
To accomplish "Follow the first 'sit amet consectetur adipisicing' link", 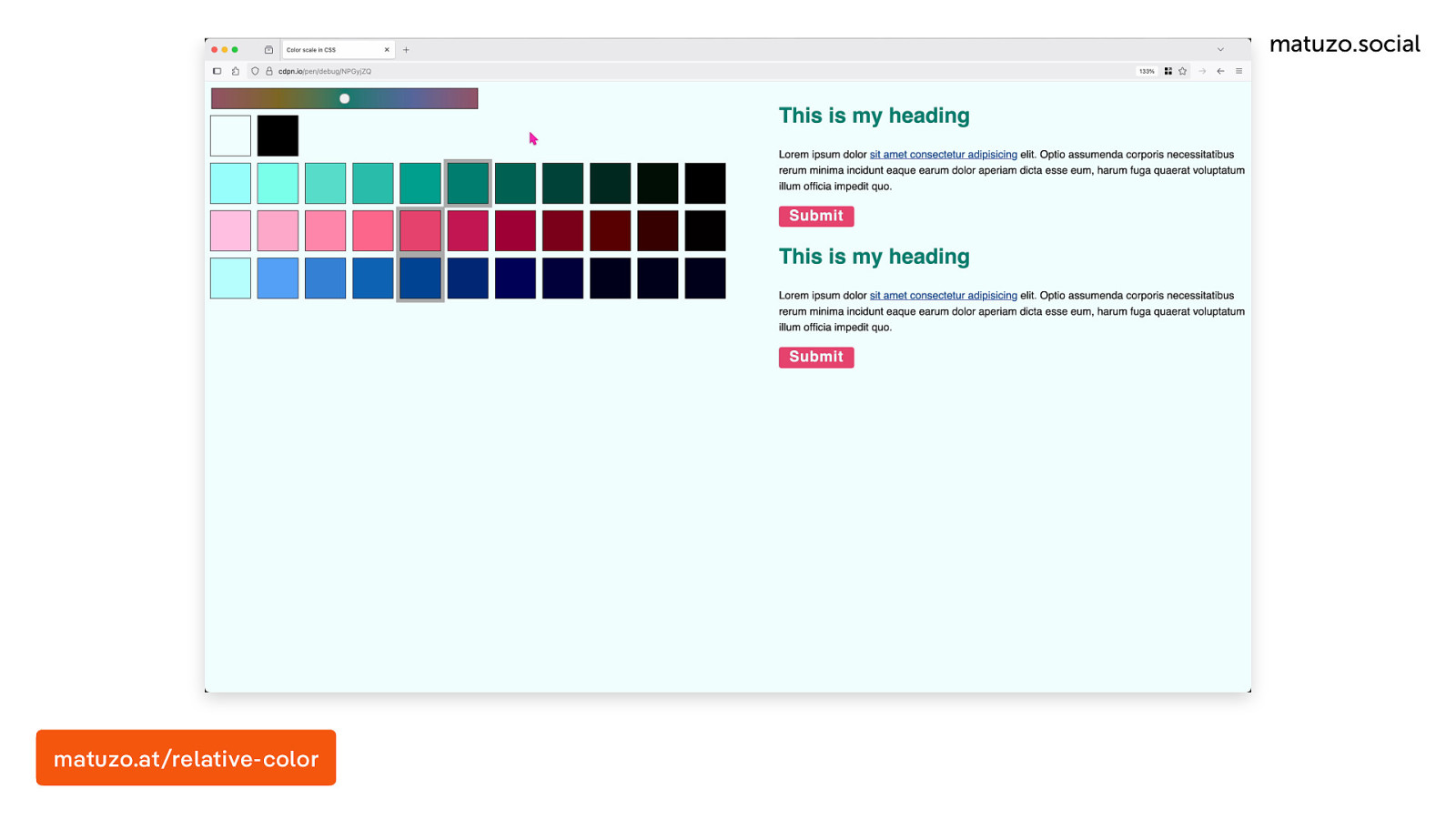I will pos(944,155).
